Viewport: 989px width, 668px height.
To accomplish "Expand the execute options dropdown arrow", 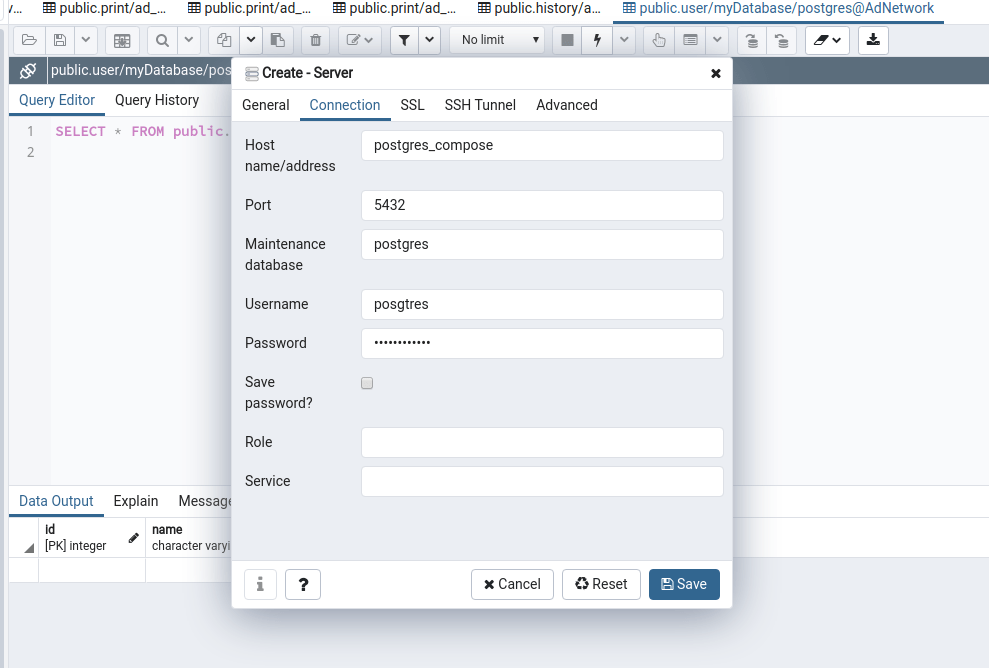I will click(x=624, y=40).
